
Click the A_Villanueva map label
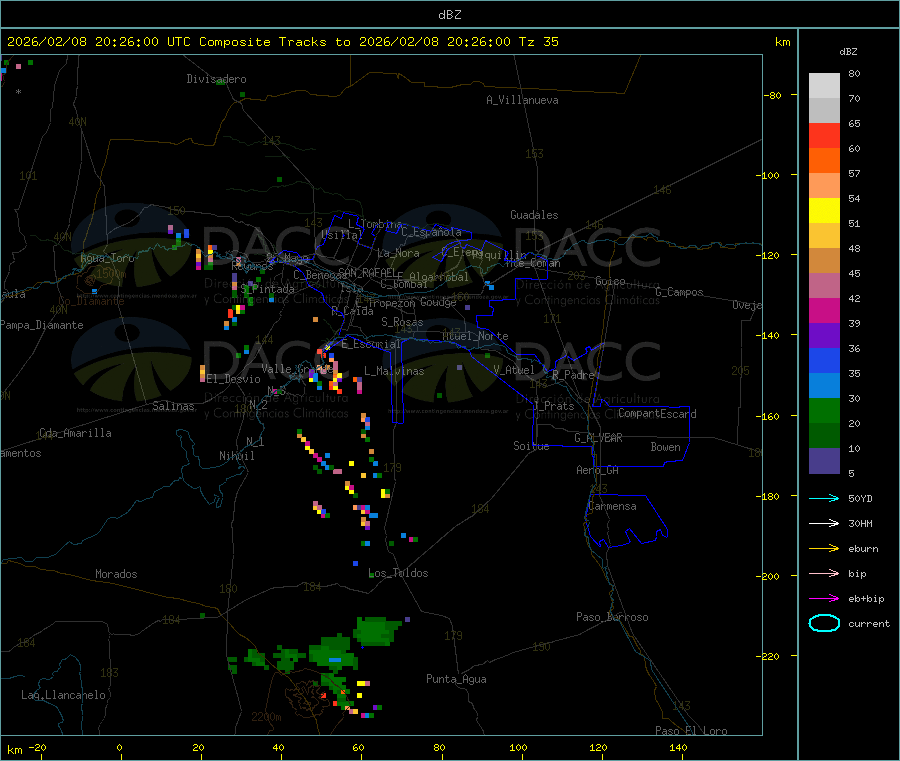[x=522, y=100]
